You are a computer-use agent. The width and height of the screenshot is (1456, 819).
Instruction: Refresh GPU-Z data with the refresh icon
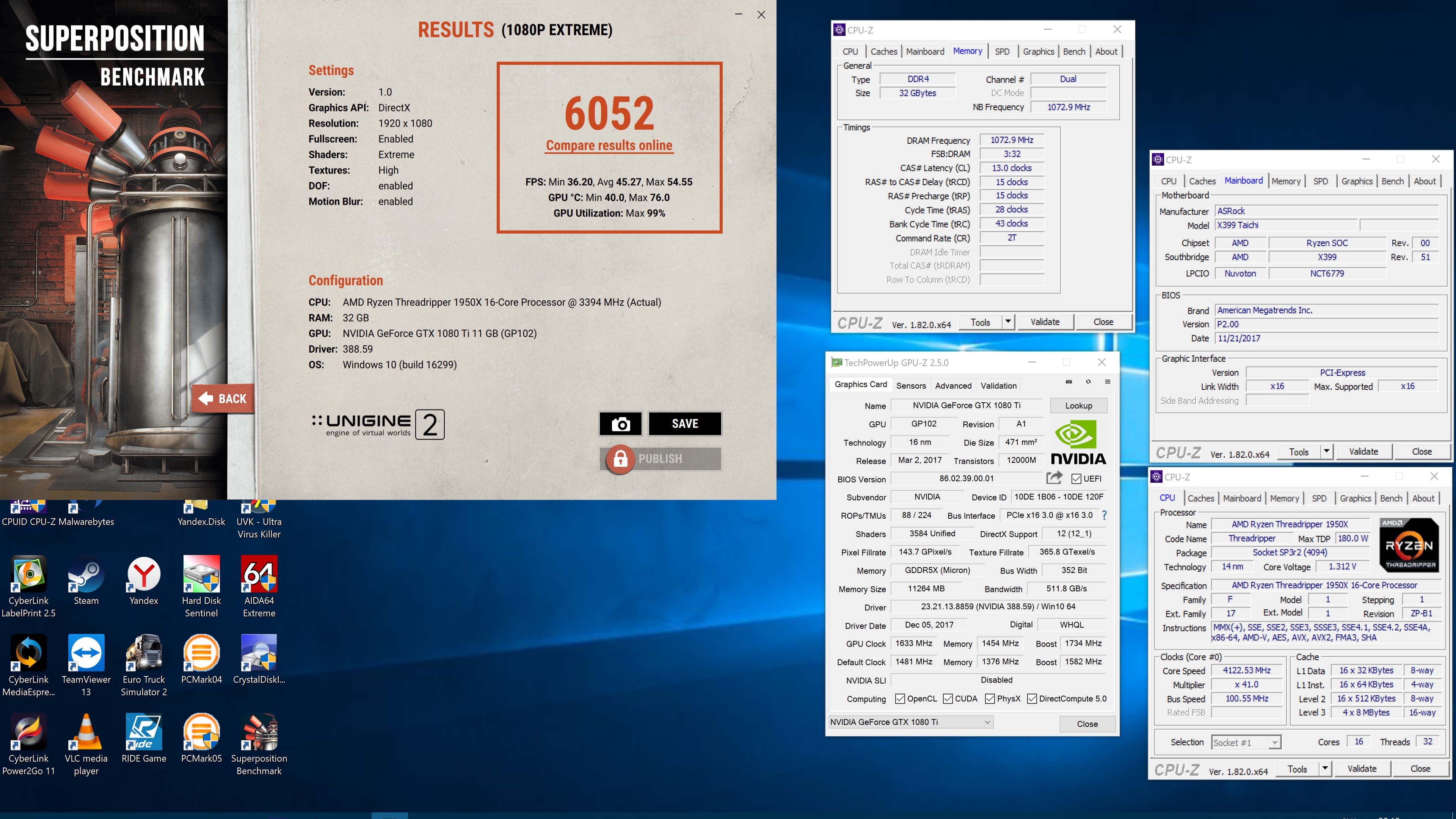tap(1088, 381)
